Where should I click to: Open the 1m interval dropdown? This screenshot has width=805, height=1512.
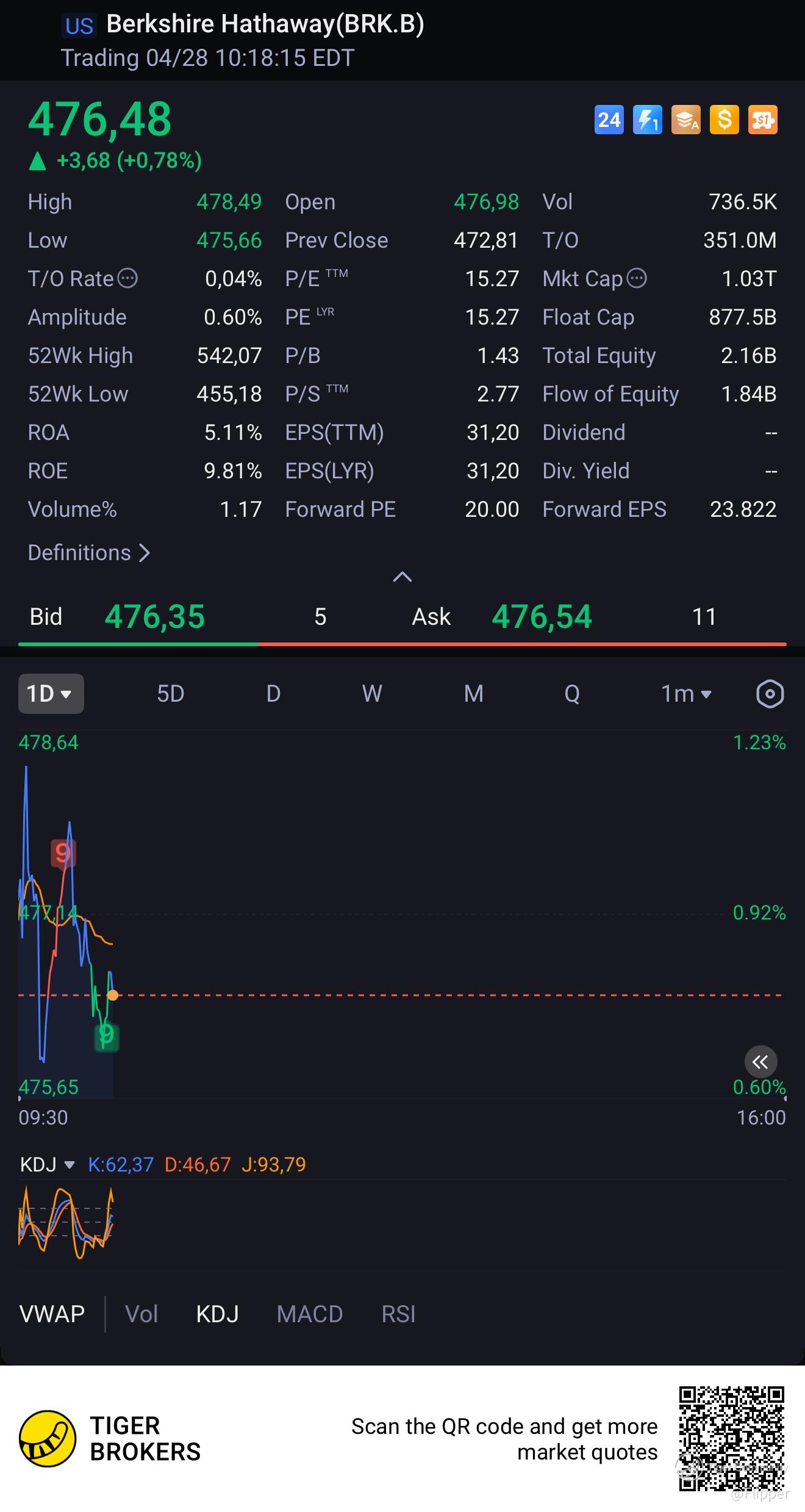[687, 694]
